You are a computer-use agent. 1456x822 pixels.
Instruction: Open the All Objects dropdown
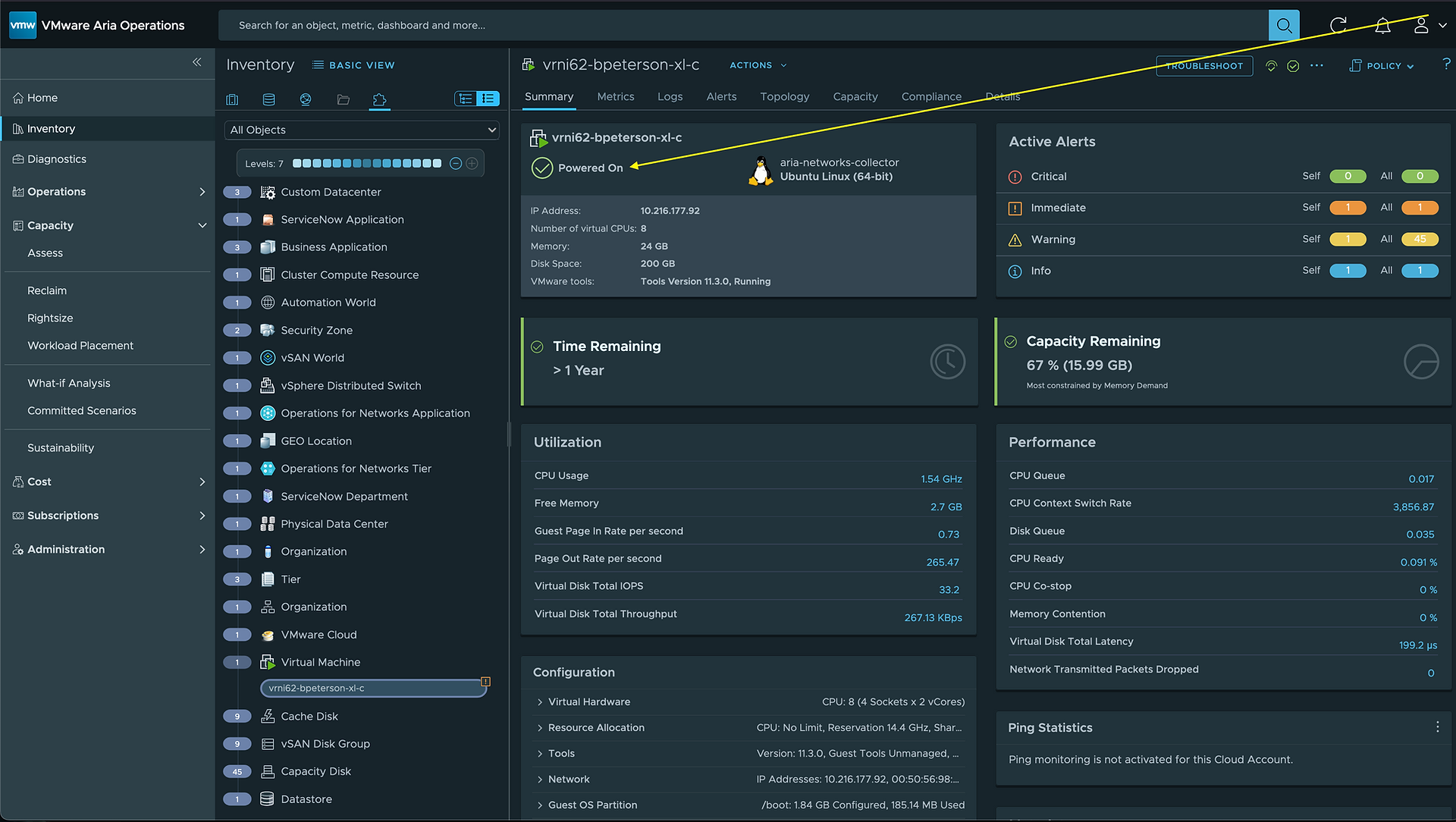pyautogui.click(x=362, y=130)
